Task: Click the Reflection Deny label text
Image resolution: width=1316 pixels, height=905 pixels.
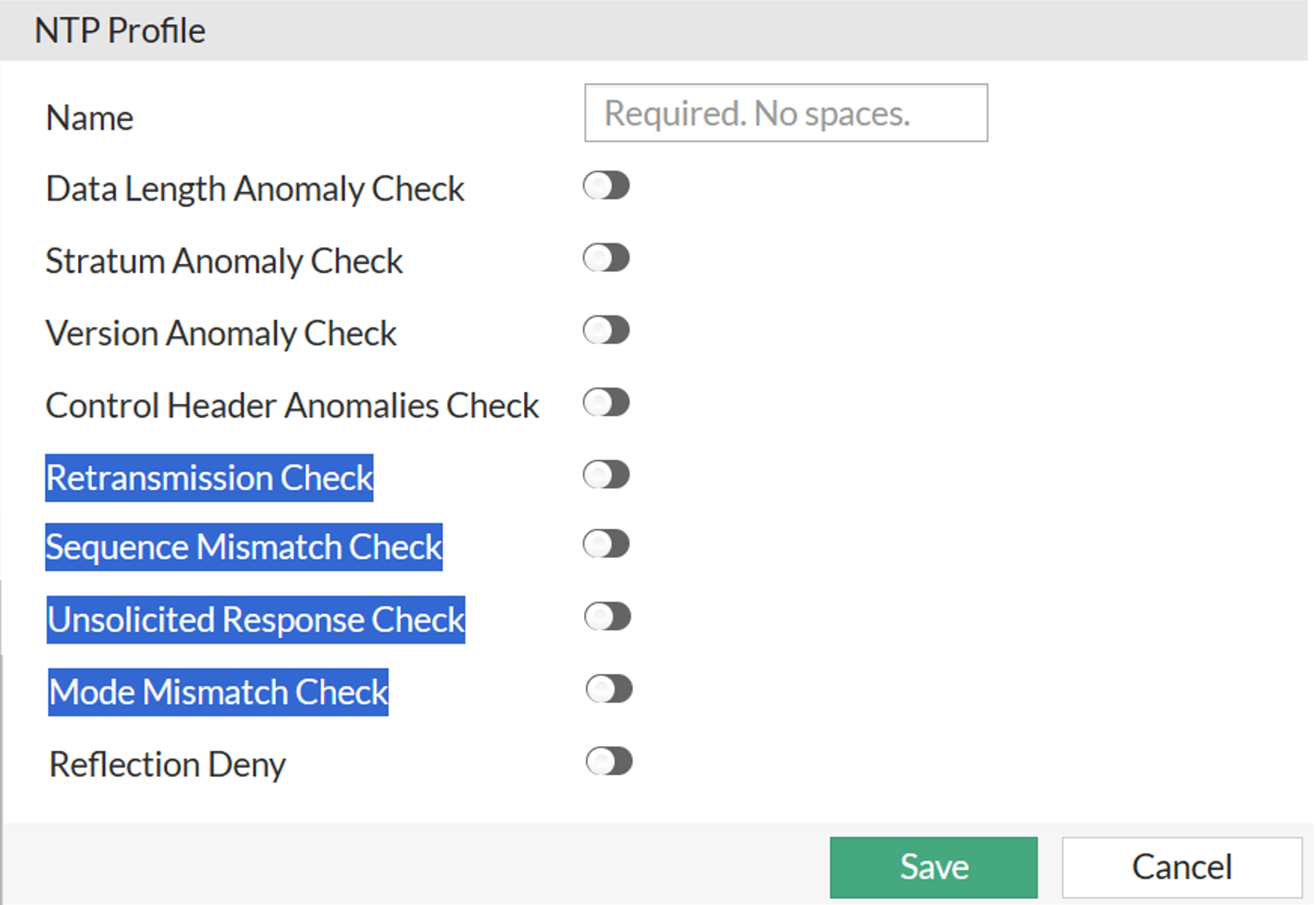Action: tap(167, 765)
